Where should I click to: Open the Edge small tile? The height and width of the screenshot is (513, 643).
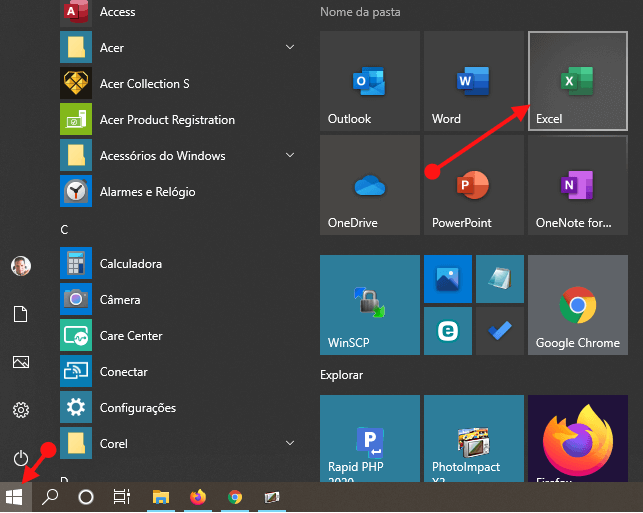448,331
